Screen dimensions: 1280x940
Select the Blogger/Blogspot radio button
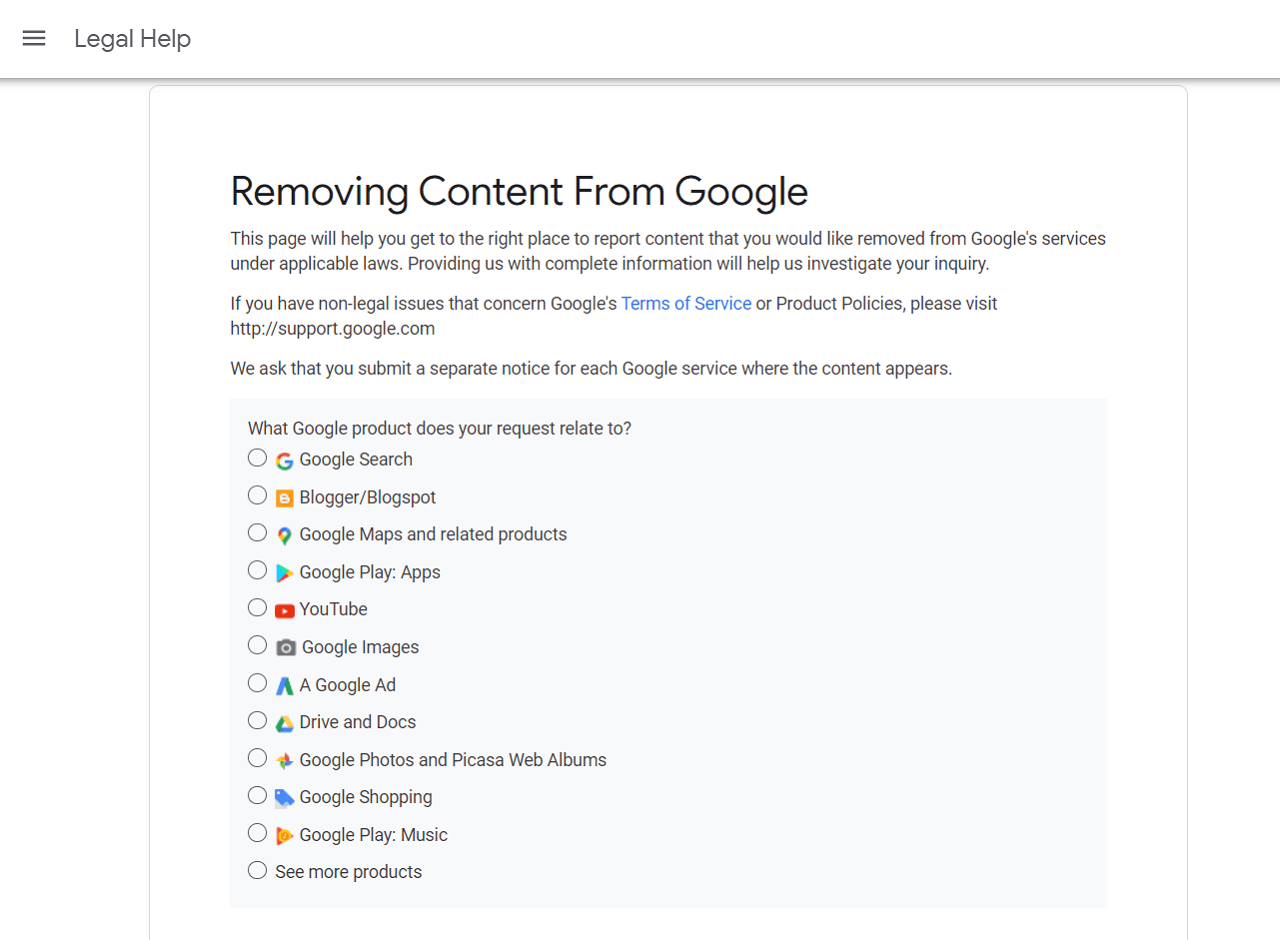258,495
